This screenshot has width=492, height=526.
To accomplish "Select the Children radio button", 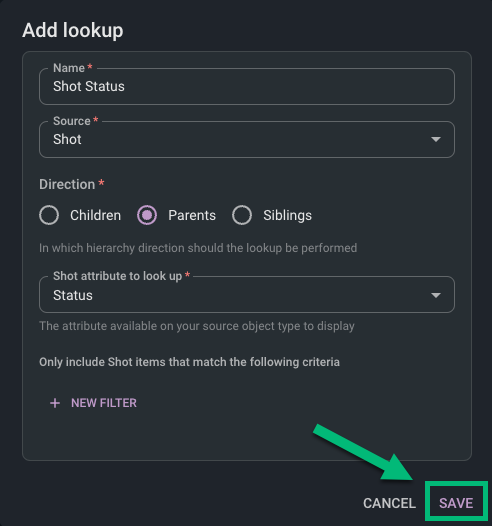I will [49, 215].
